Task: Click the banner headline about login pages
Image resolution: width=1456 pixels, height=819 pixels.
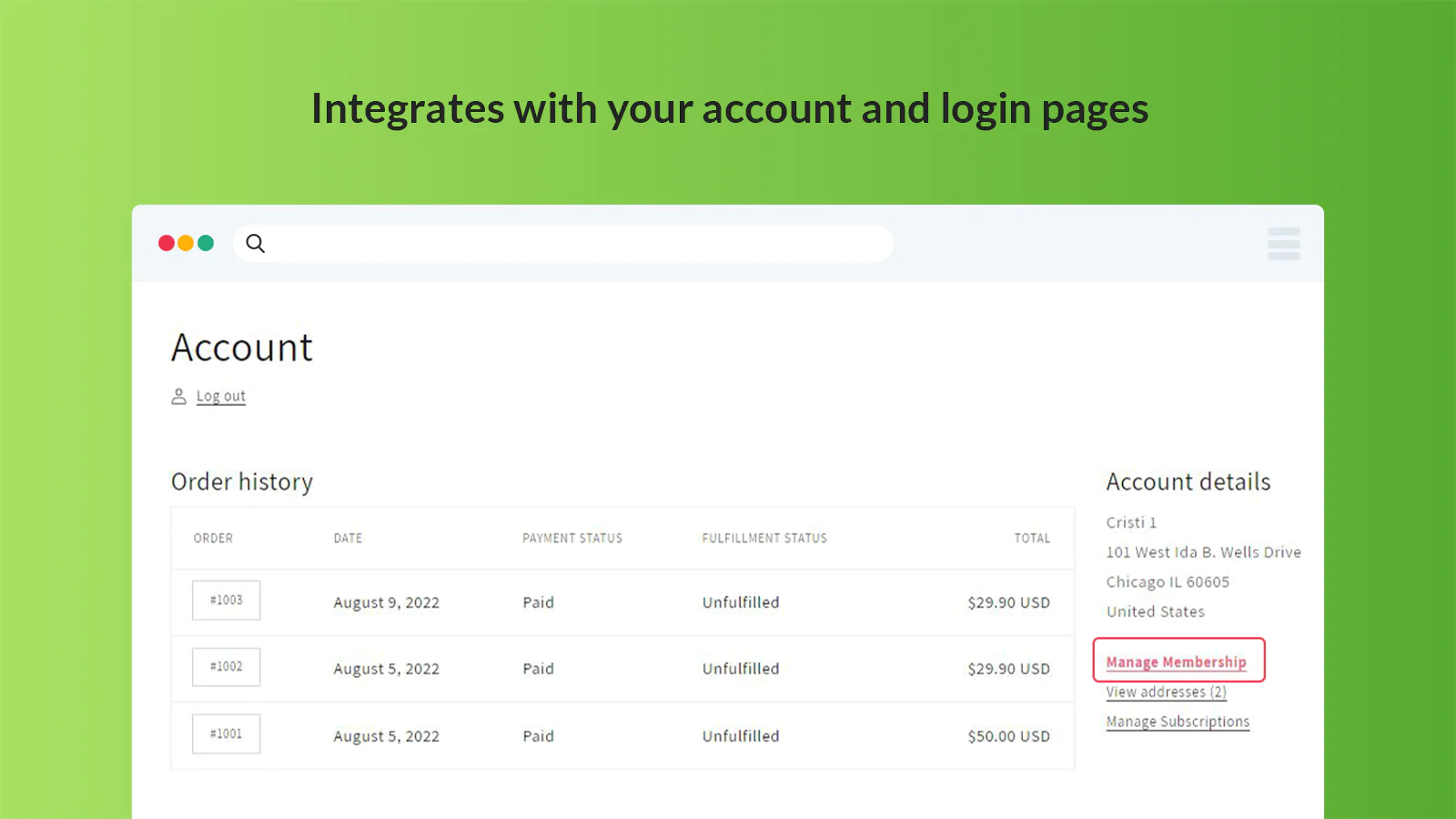Action: pyautogui.click(x=730, y=110)
